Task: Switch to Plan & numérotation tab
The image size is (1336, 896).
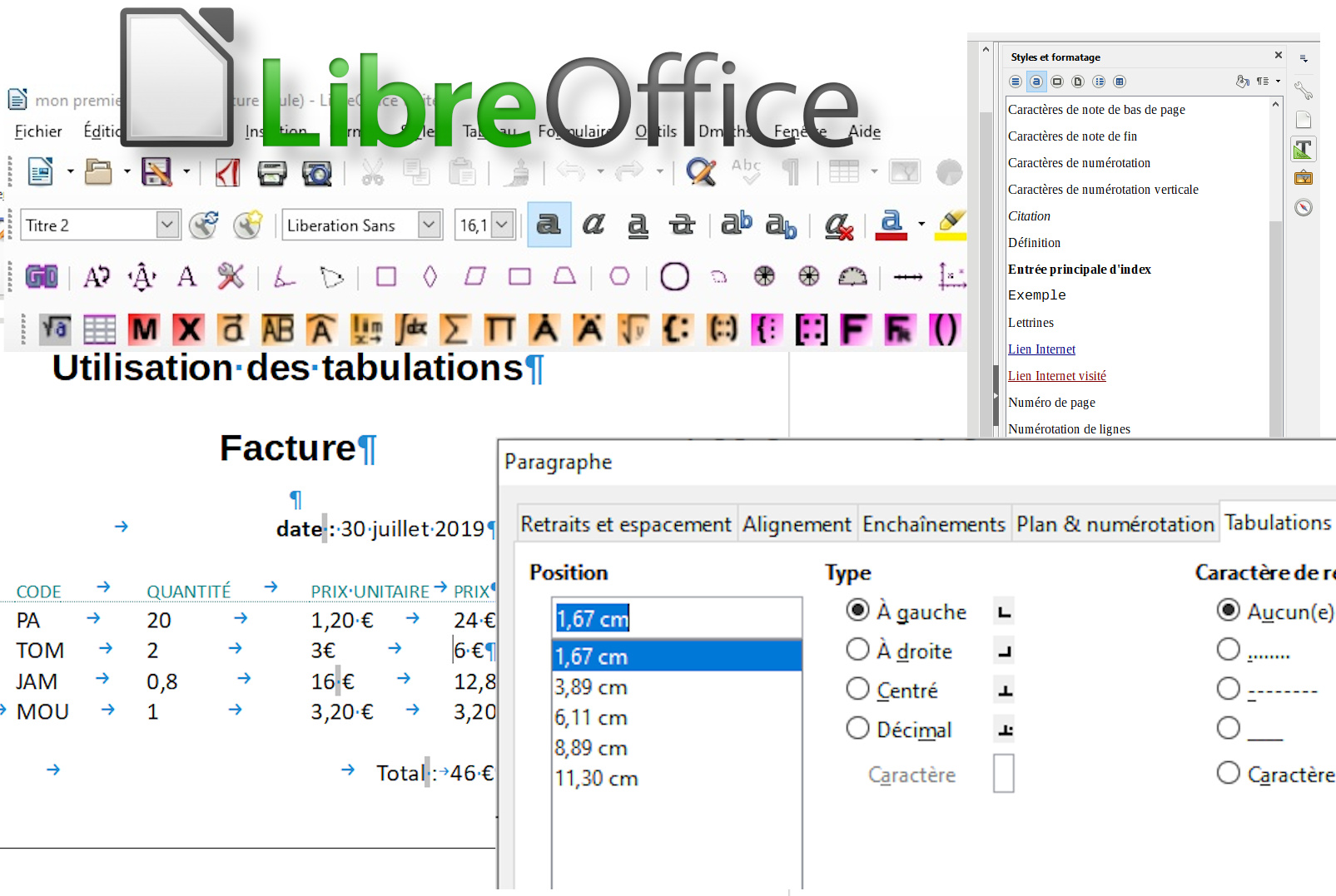Action: click(x=1115, y=524)
